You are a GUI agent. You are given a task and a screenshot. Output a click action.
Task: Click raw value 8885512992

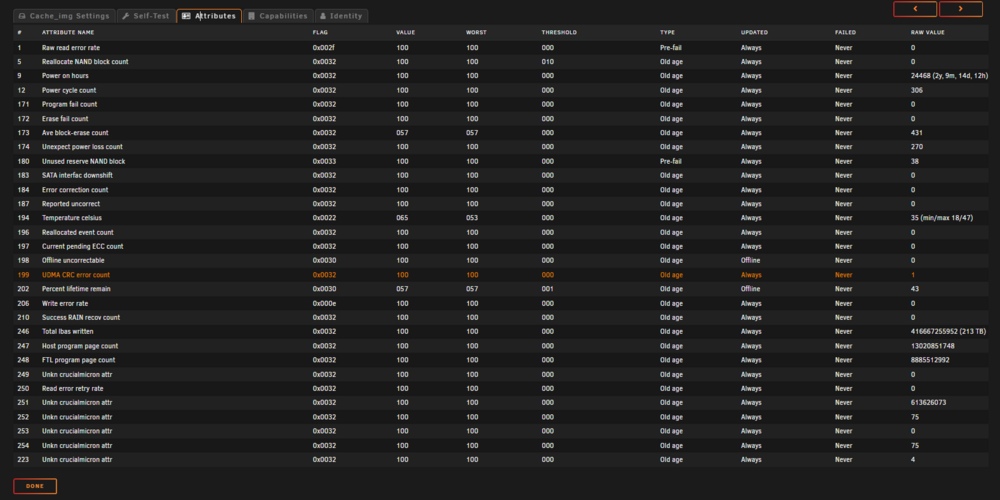[930, 360]
